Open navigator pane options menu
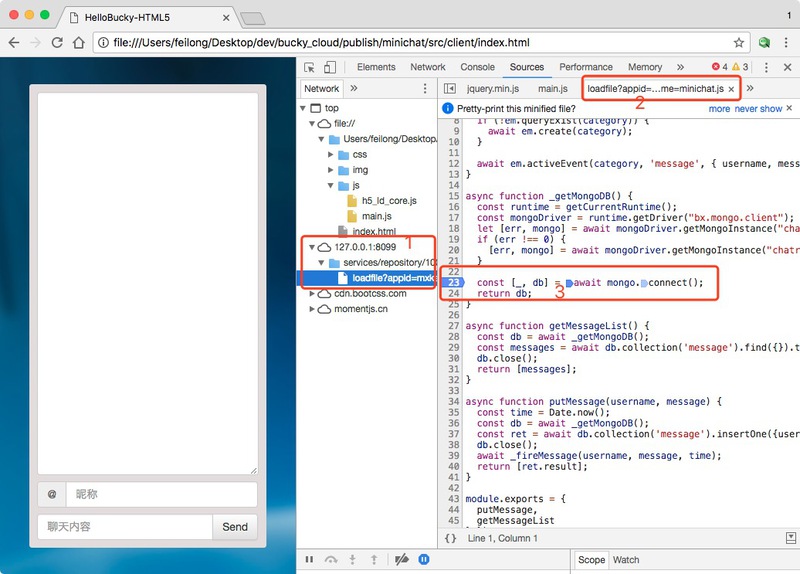This screenshot has width=800, height=574. (424, 89)
